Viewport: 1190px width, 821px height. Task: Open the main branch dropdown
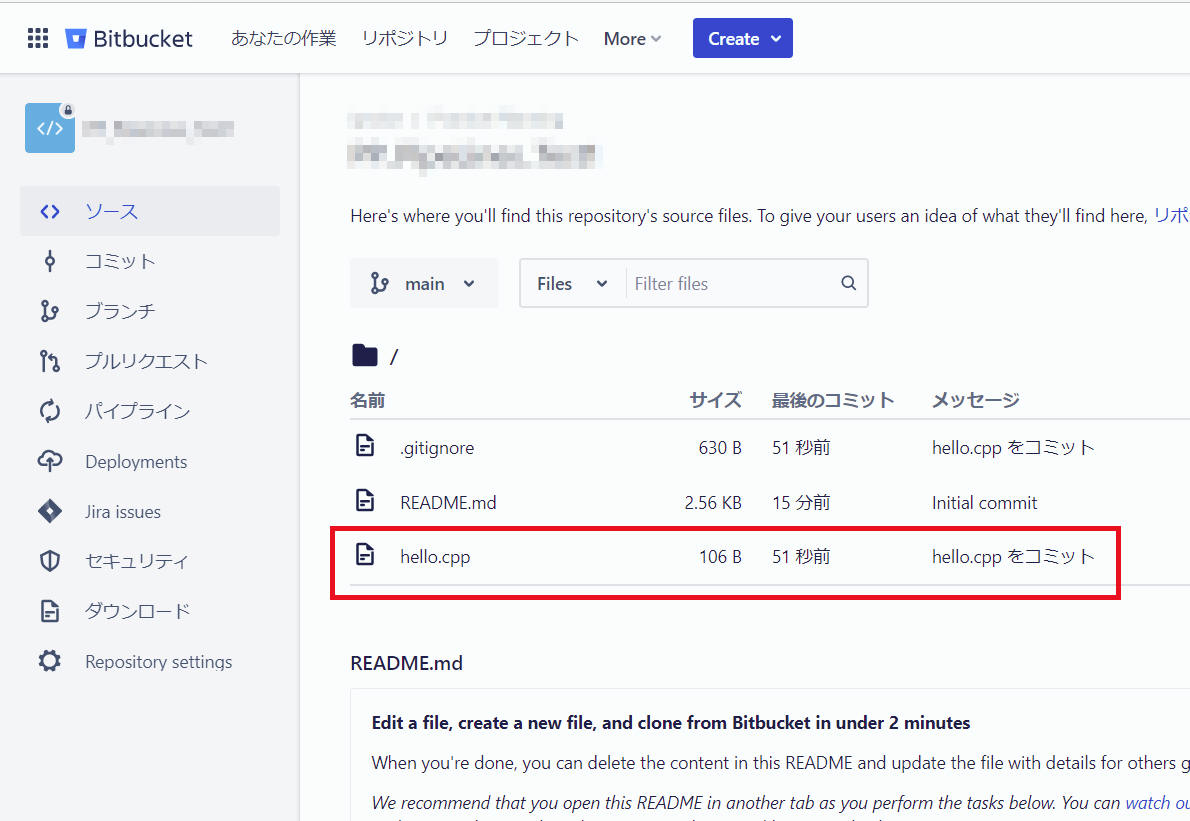(424, 284)
